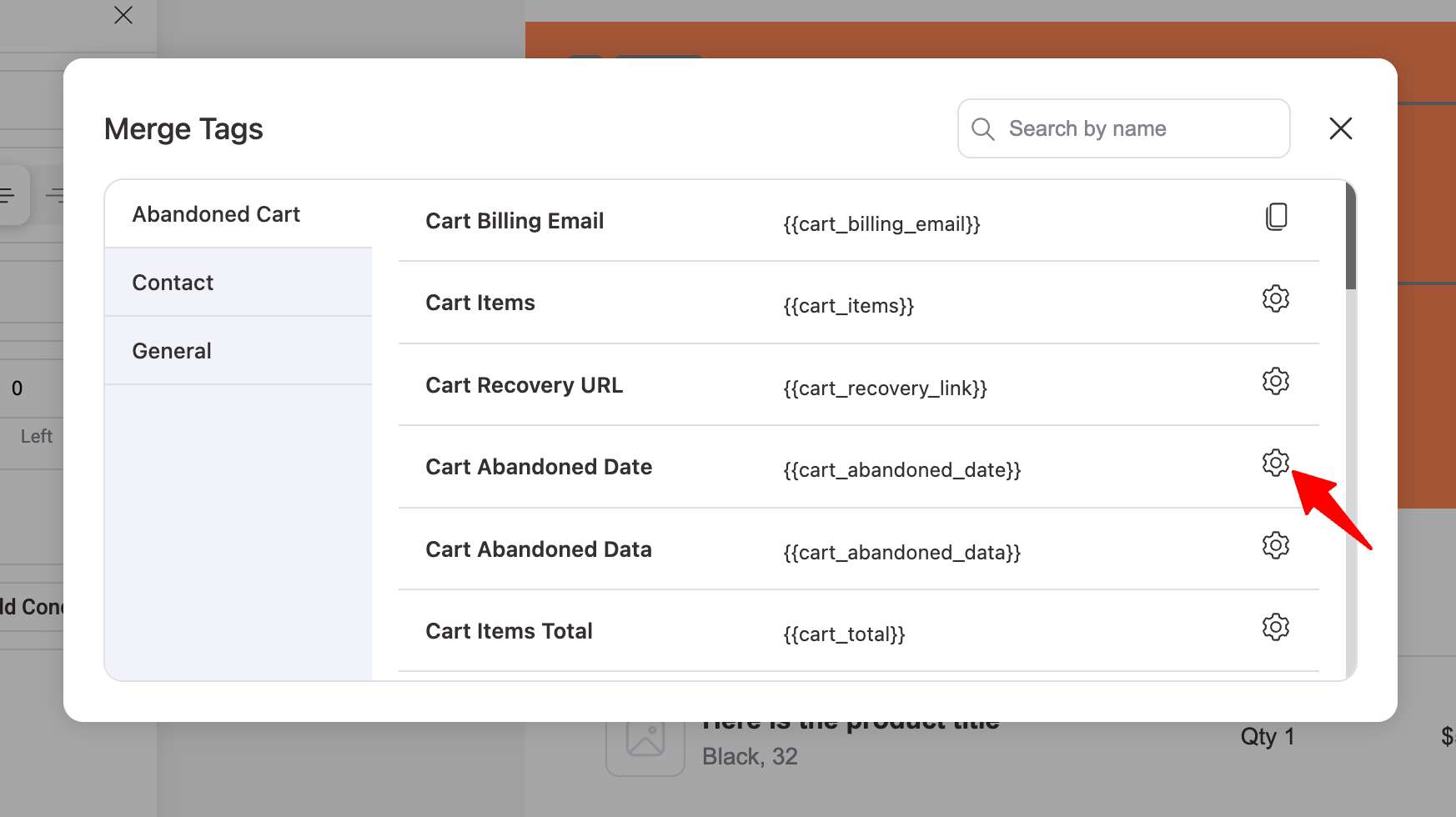Close the Merge Tags dialog
The width and height of the screenshot is (1456, 817).
pos(1340,128)
